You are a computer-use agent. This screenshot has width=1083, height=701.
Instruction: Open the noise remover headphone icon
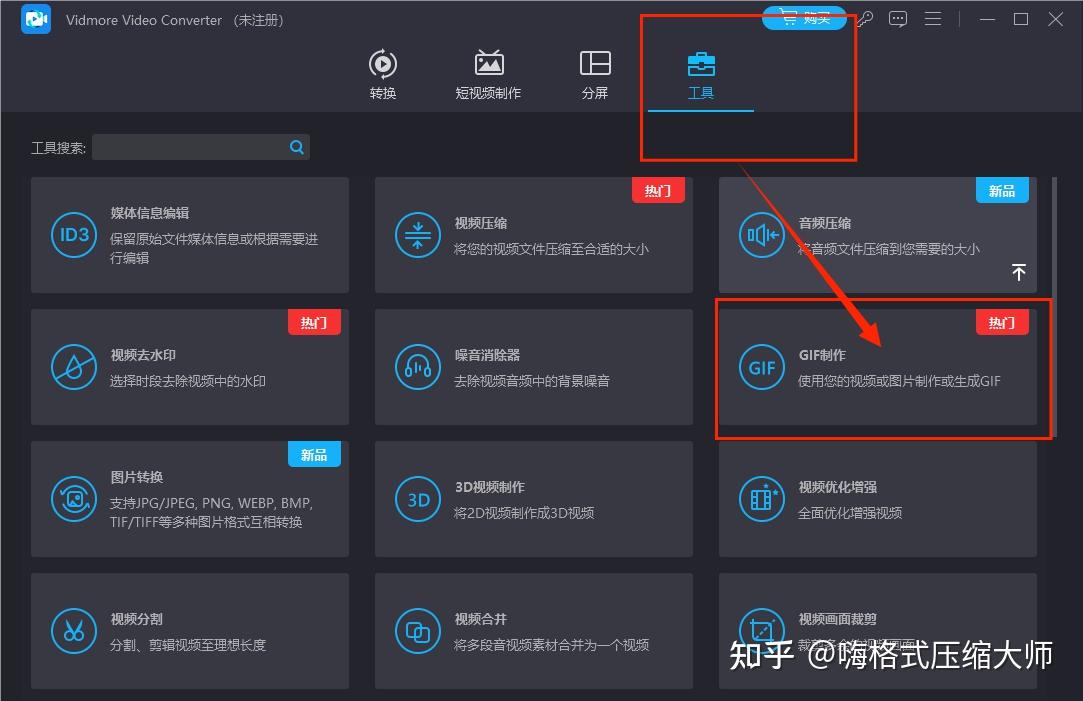pyautogui.click(x=418, y=367)
